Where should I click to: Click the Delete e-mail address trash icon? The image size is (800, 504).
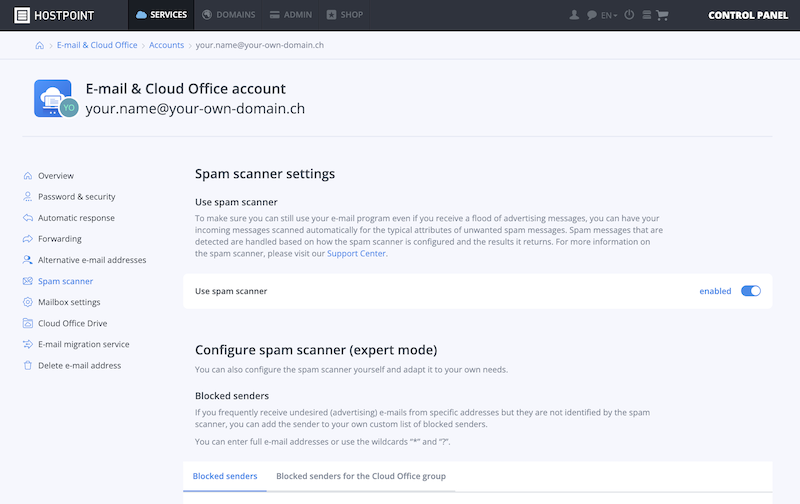(28, 365)
